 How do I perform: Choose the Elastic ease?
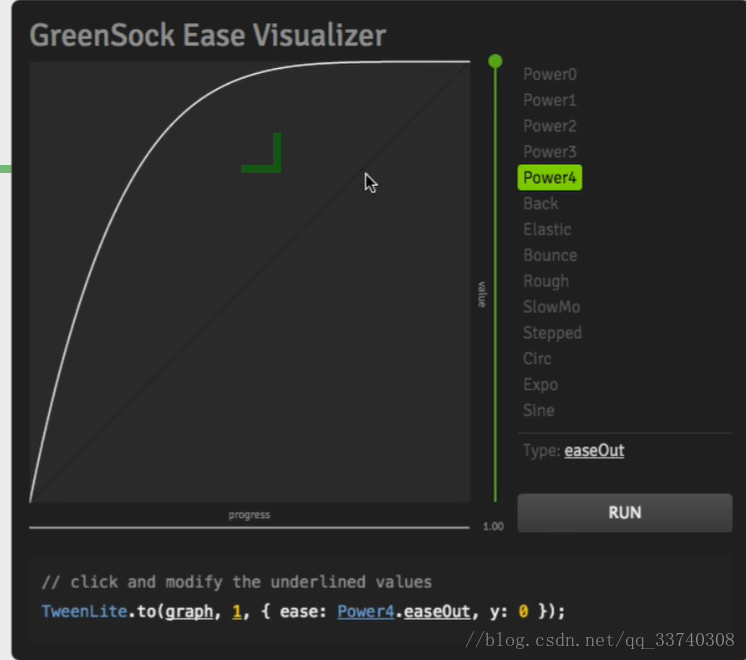547,229
